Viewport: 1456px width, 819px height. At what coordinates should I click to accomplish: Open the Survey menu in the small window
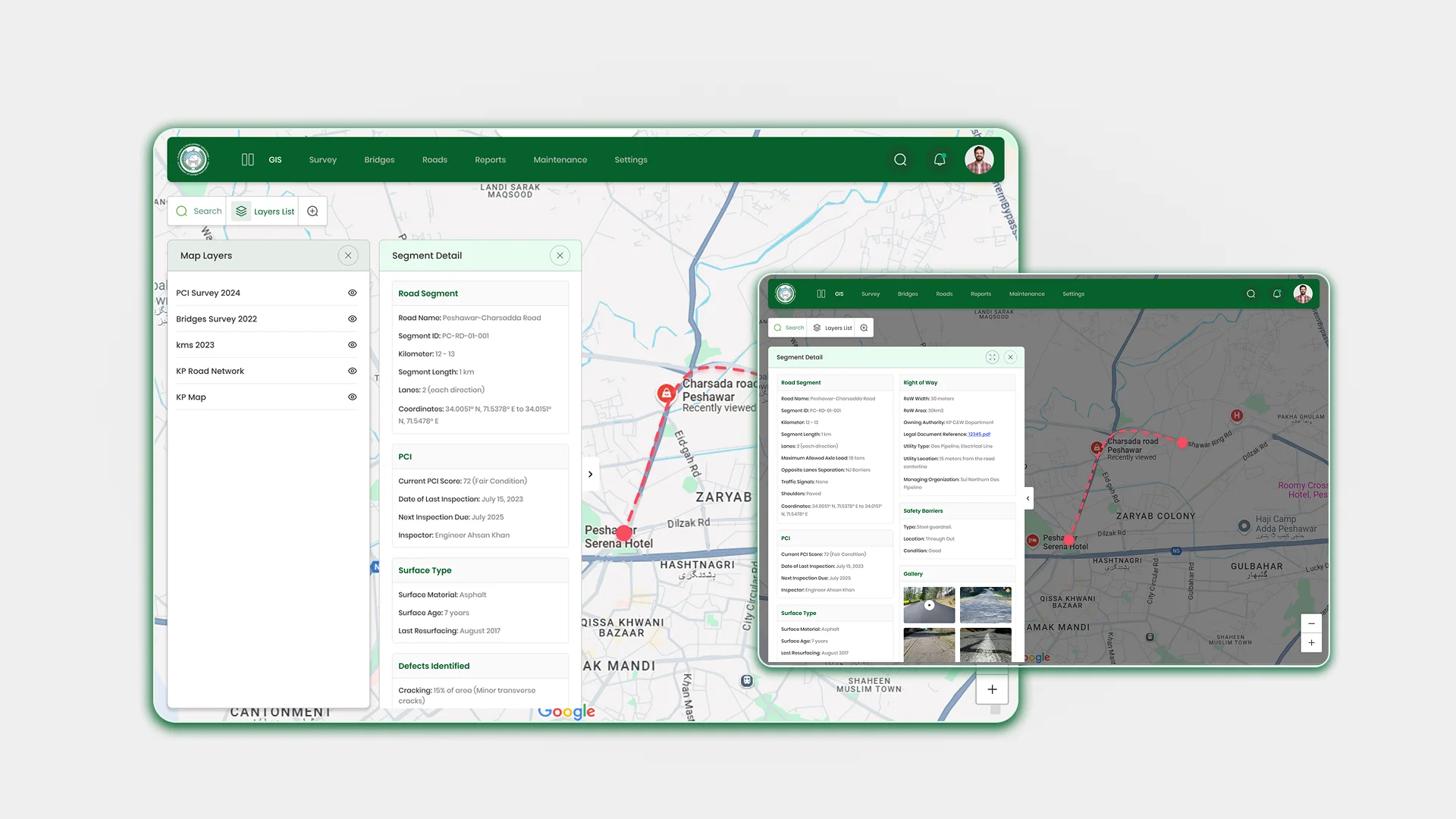871,294
